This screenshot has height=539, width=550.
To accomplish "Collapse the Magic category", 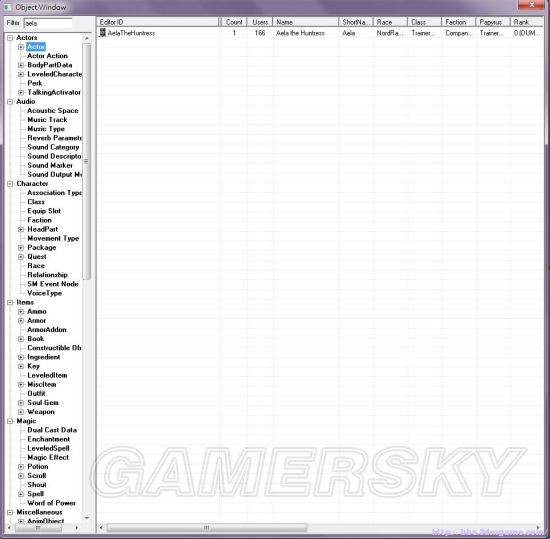I will (x=10, y=421).
